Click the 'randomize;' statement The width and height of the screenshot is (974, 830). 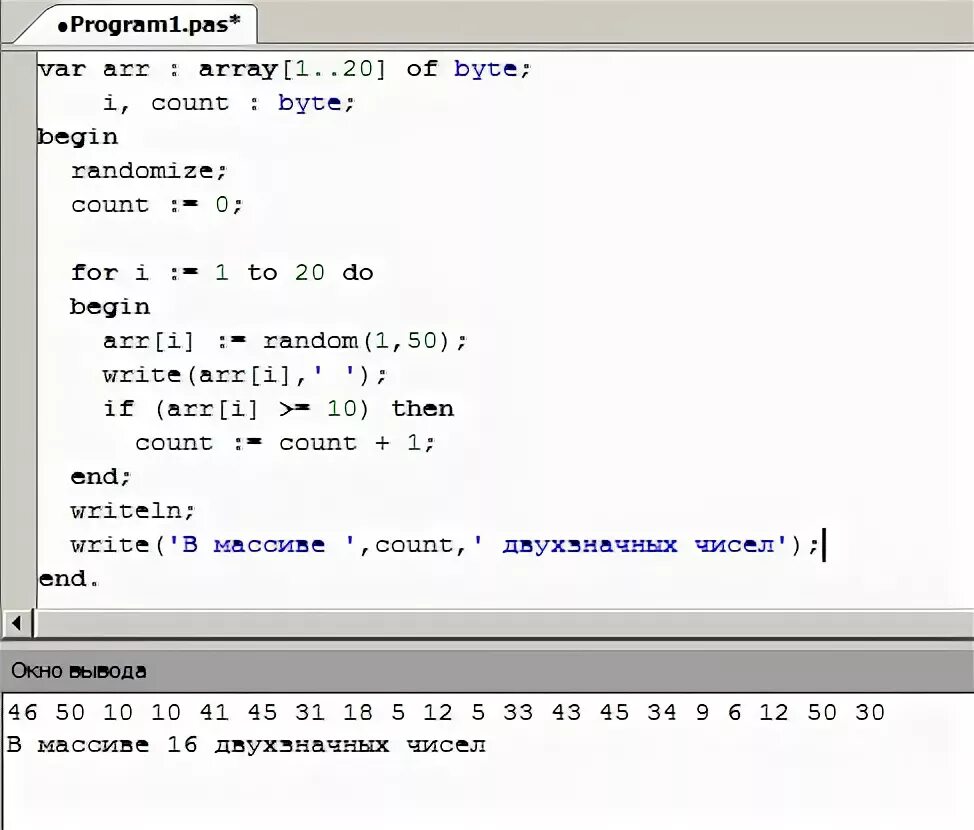(x=148, y=171)
